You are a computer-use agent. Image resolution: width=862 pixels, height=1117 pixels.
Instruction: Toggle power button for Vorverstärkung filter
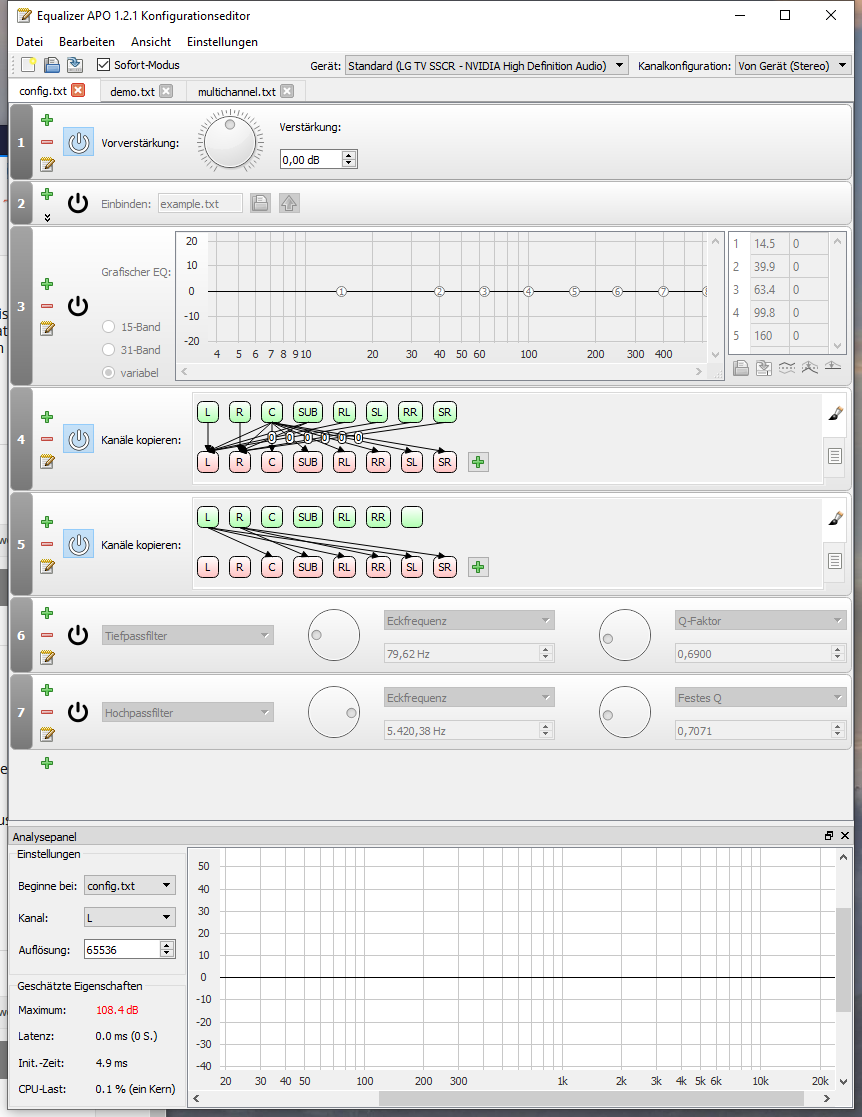[x=78, y=142]
